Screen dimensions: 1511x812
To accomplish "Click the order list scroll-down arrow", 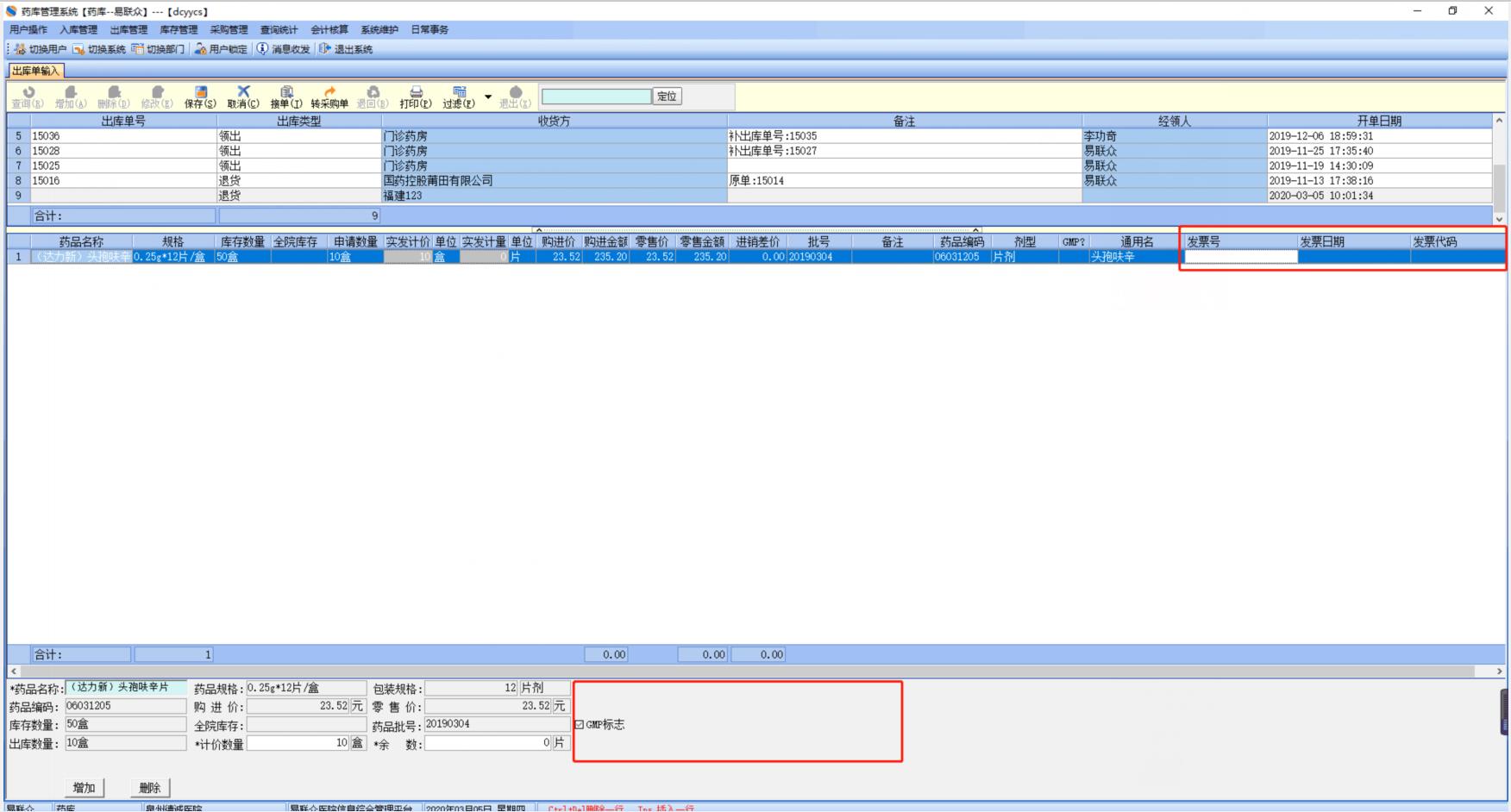I will click(x=1499, y=220).
